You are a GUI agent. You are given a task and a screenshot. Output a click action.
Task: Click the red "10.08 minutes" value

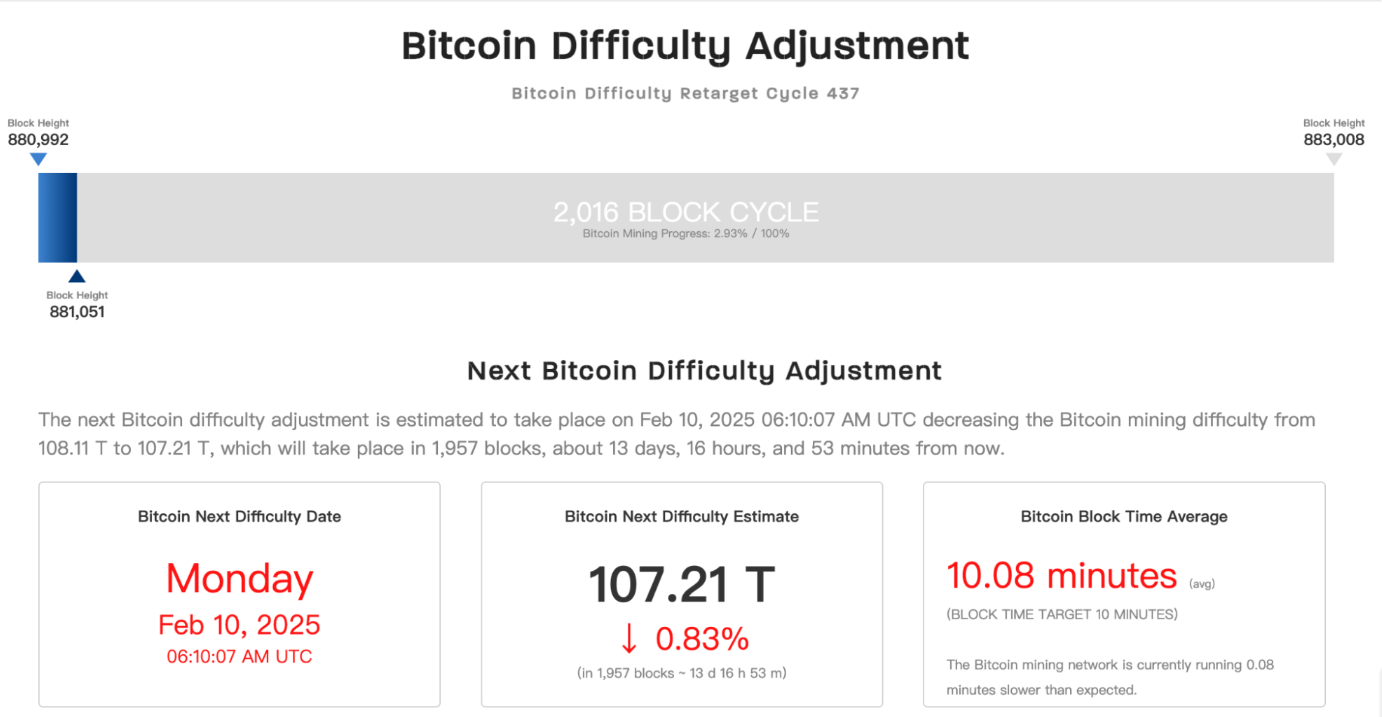pyautogui.click(x=1061, y=576)
